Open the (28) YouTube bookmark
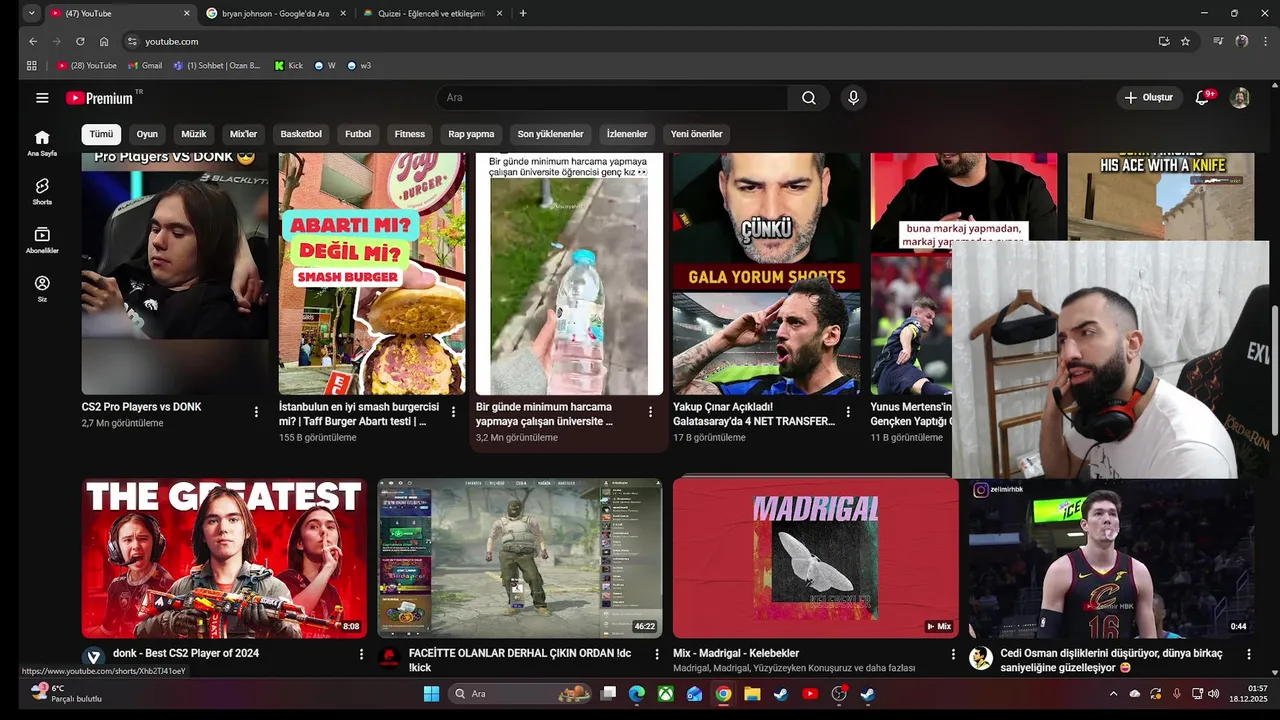The width and height of the screenshot is (1280, 720). (x=87, y=66)
